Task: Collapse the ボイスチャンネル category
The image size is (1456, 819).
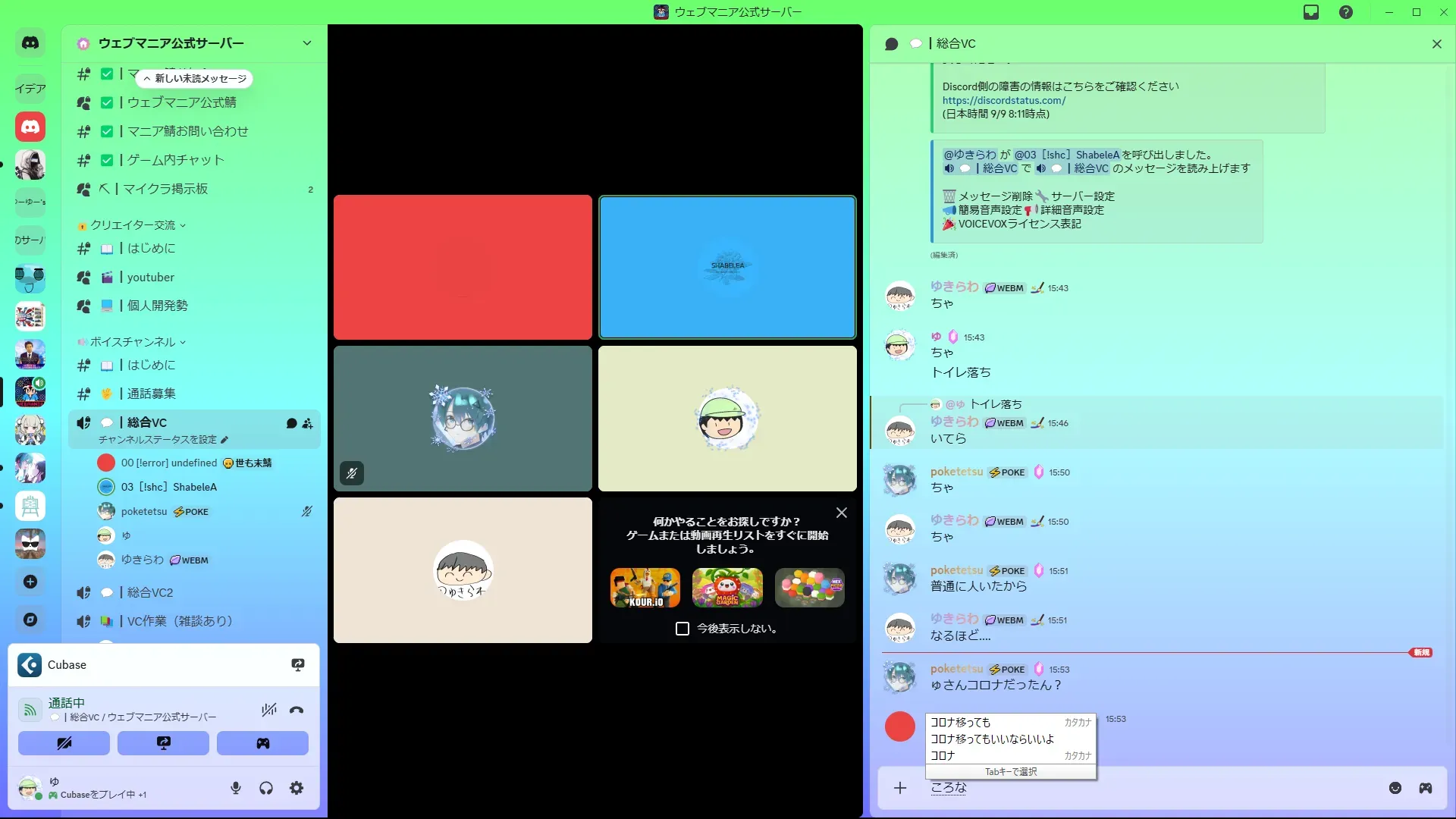Action: click(x=133, y=342)
